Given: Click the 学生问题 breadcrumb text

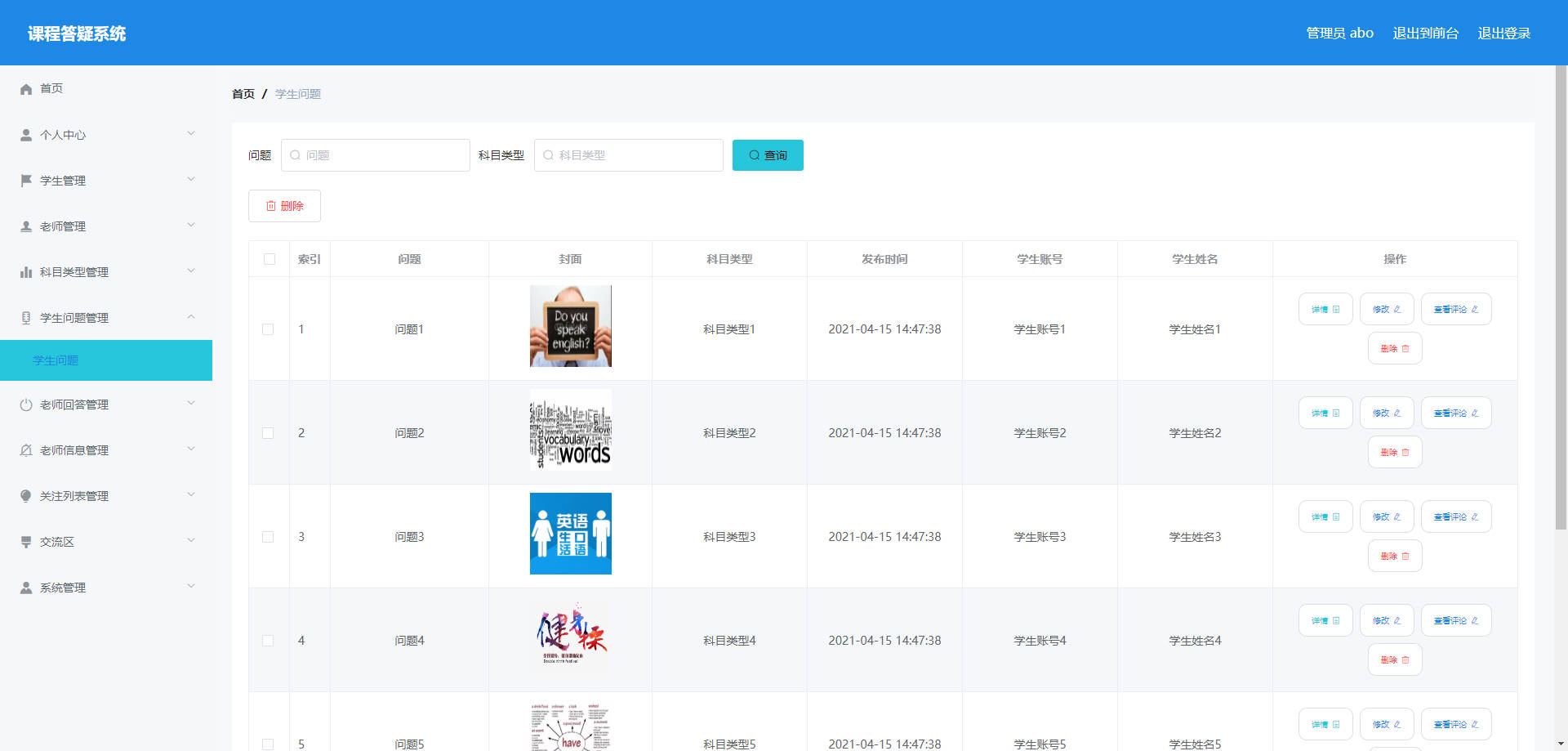Looking at the screenshot, I should pos(298,94).
